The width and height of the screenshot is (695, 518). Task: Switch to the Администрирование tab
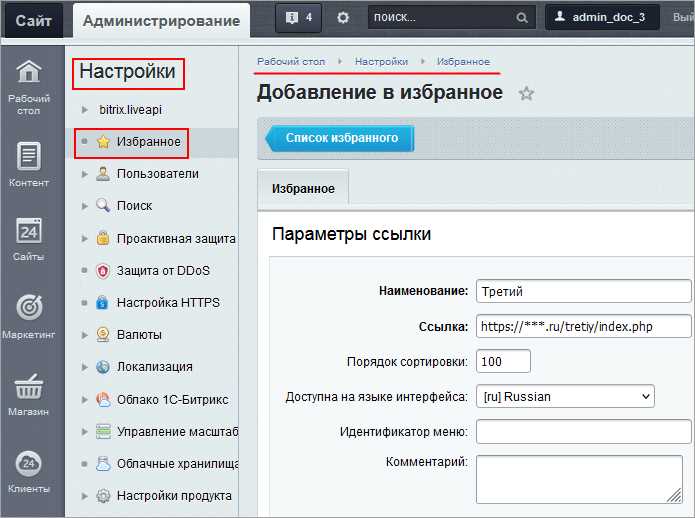(161, 20)
